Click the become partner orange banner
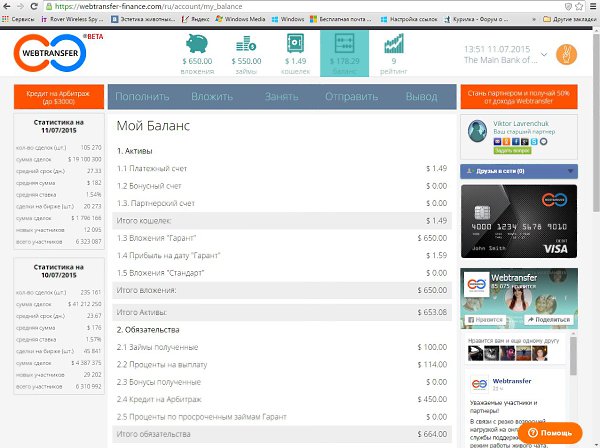The image size is (600, 448). coord(519,96)
